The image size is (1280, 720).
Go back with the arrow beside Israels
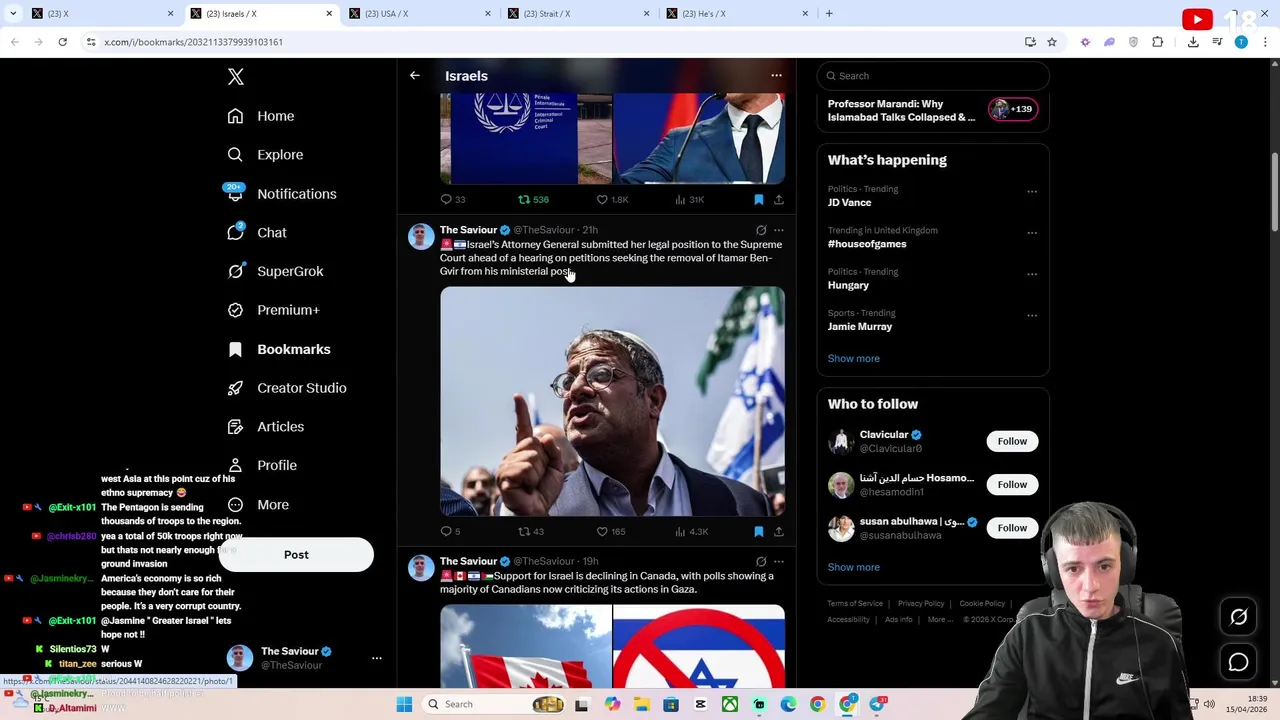click(414, 76)
